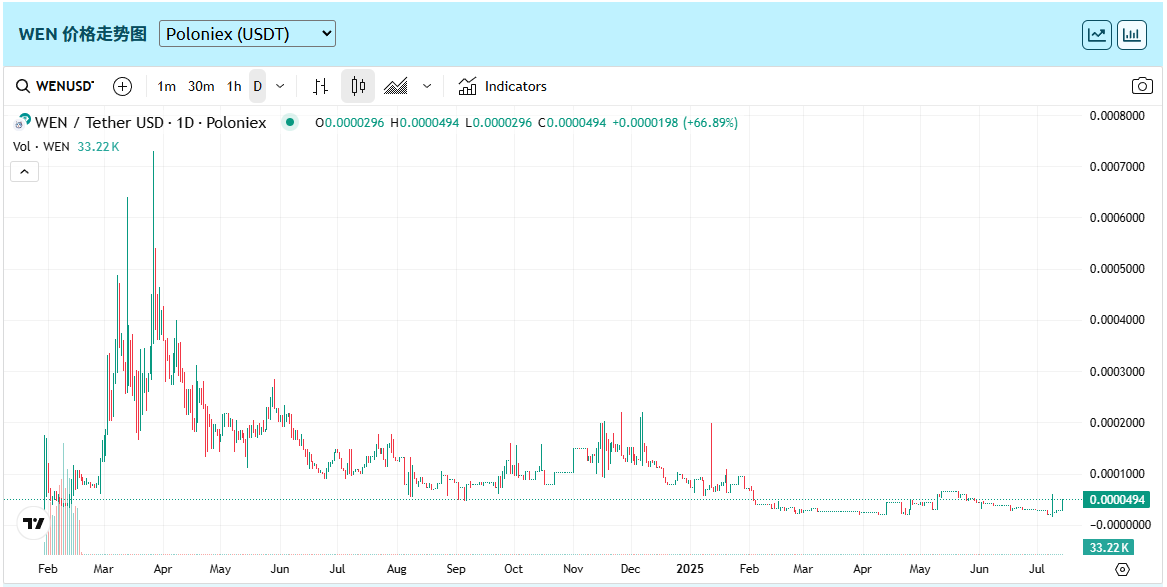1167x587 pixels.
Task: Switch to bar chart view icon
Action: [x=1131, y=35]
